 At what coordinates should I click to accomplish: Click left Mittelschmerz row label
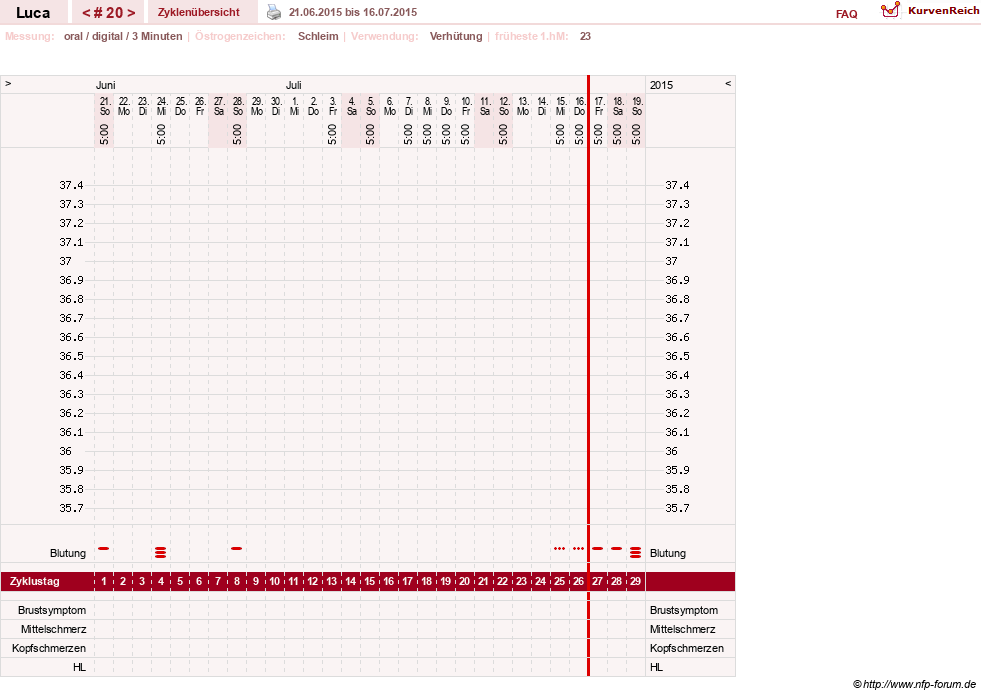tap(53, 629)
